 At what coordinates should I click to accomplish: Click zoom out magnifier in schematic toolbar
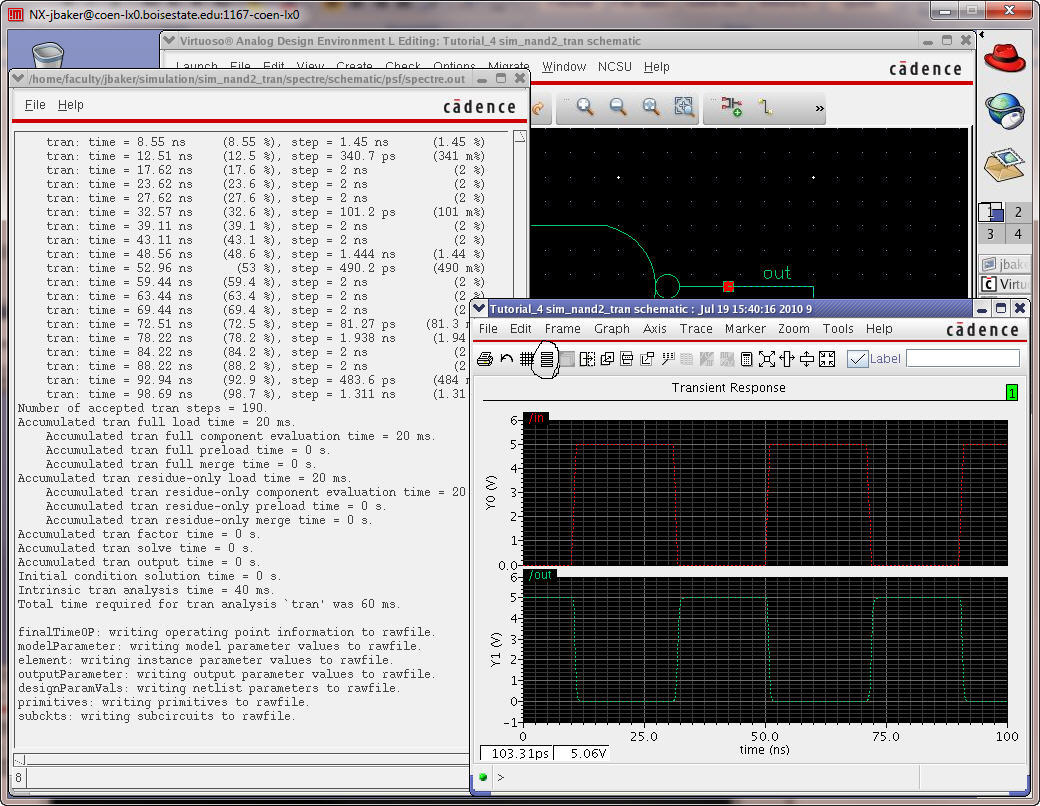pyautogui.click(x=618, y=107)
